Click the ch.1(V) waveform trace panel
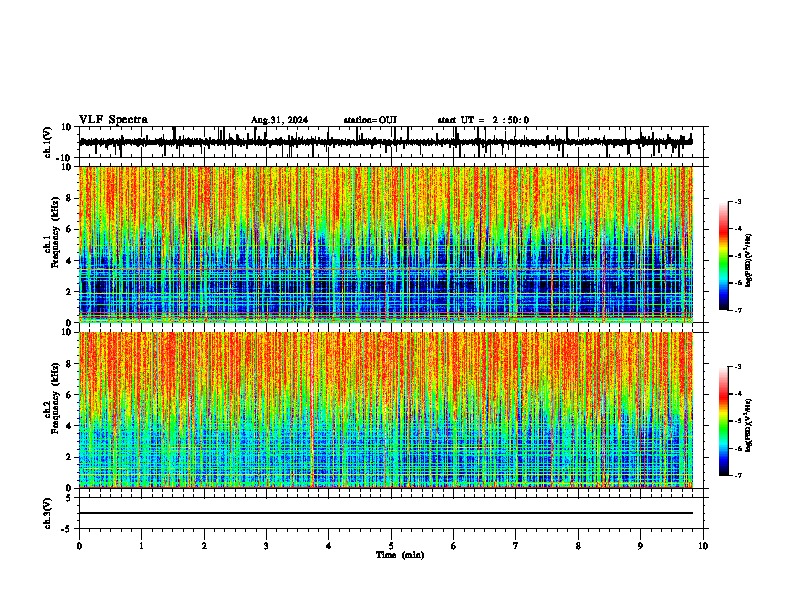Screen dimensions: 792x612 (x=393, y=142)
